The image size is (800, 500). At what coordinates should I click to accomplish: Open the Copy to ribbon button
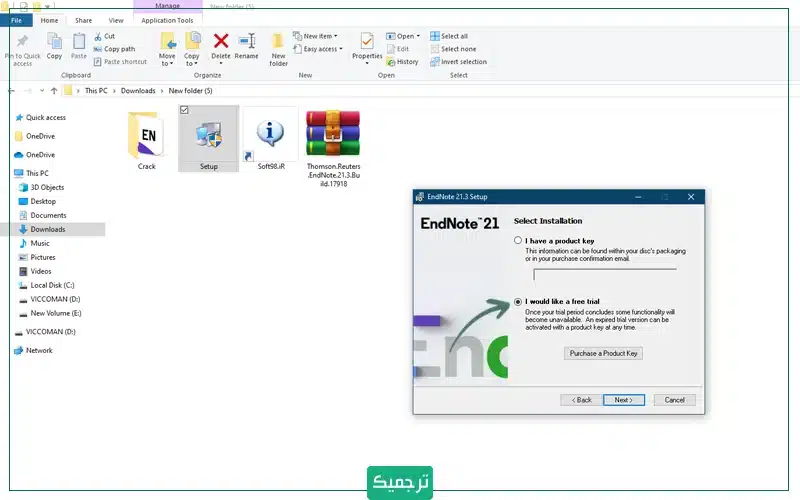(192, 49)
